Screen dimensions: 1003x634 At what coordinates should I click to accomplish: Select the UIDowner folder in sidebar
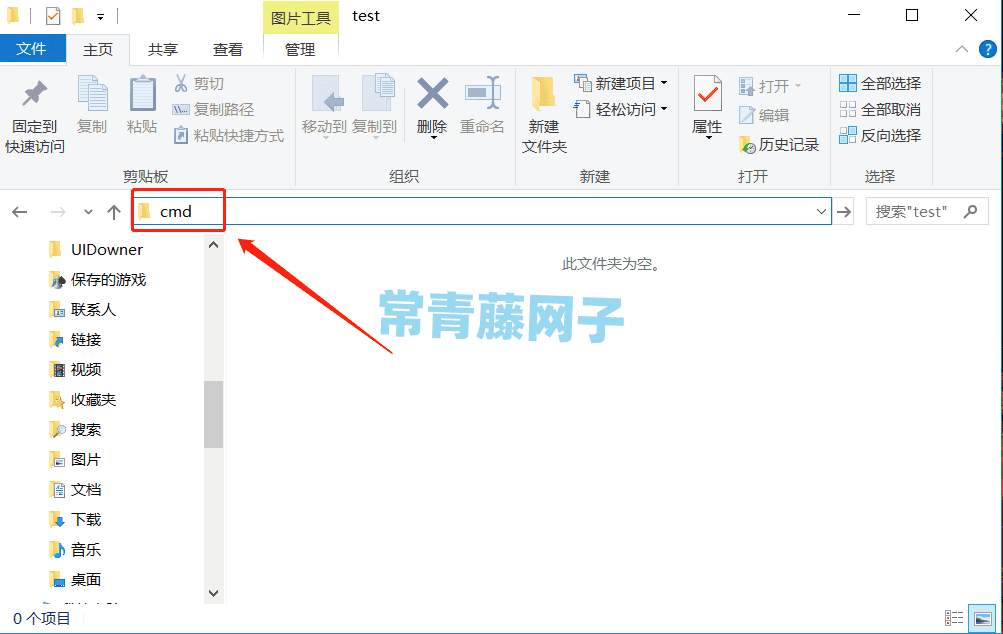coord(97,250)
